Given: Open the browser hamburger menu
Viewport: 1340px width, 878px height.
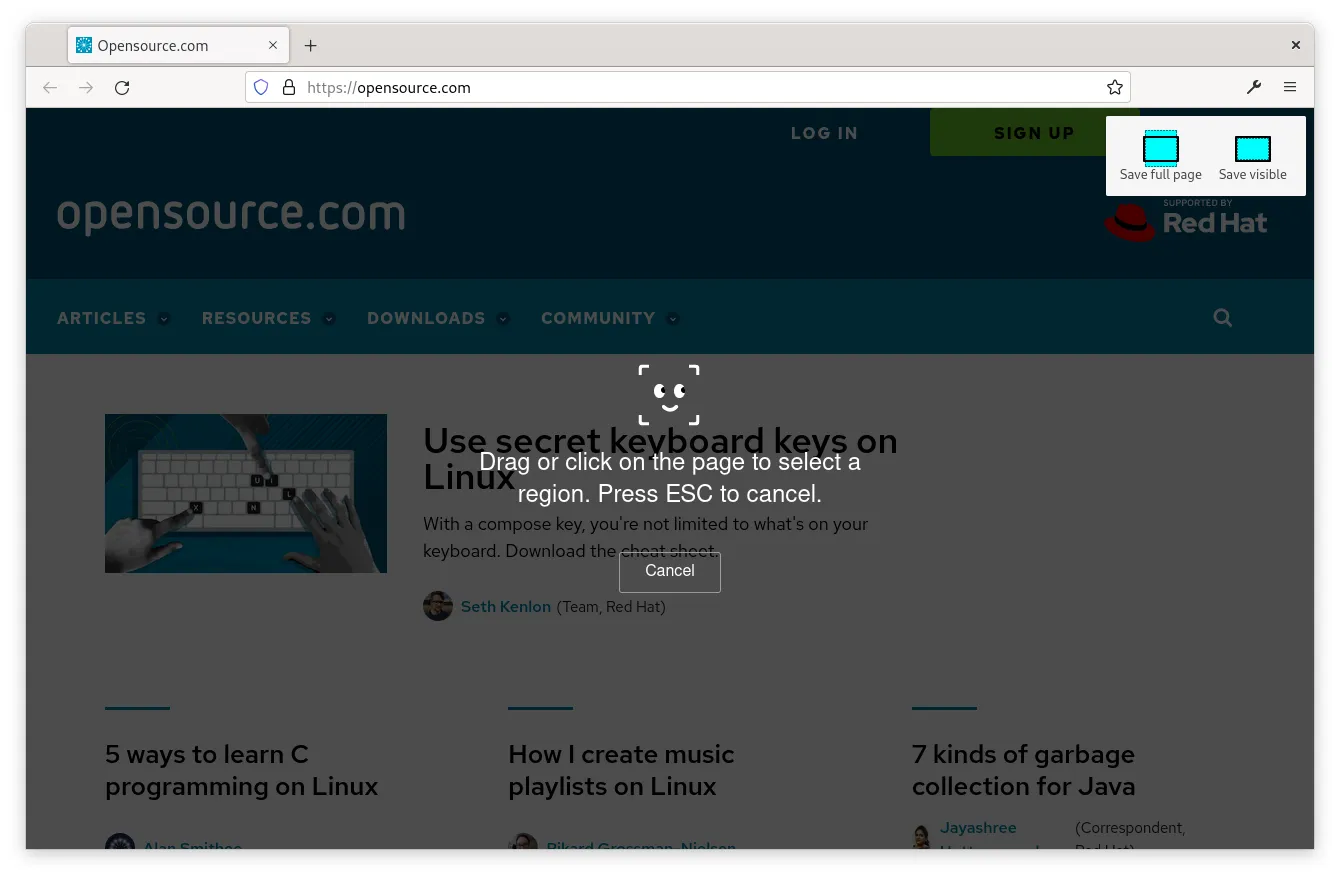Looking at the screenshot, I should tap(1290, 87).
